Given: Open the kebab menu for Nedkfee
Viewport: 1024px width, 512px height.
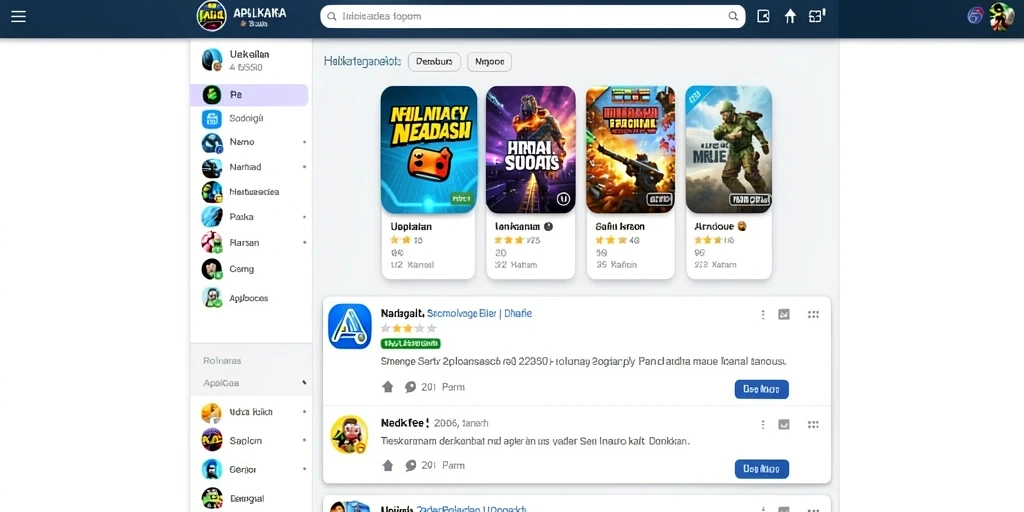Looking at the screenshot, I should (762, 424).
